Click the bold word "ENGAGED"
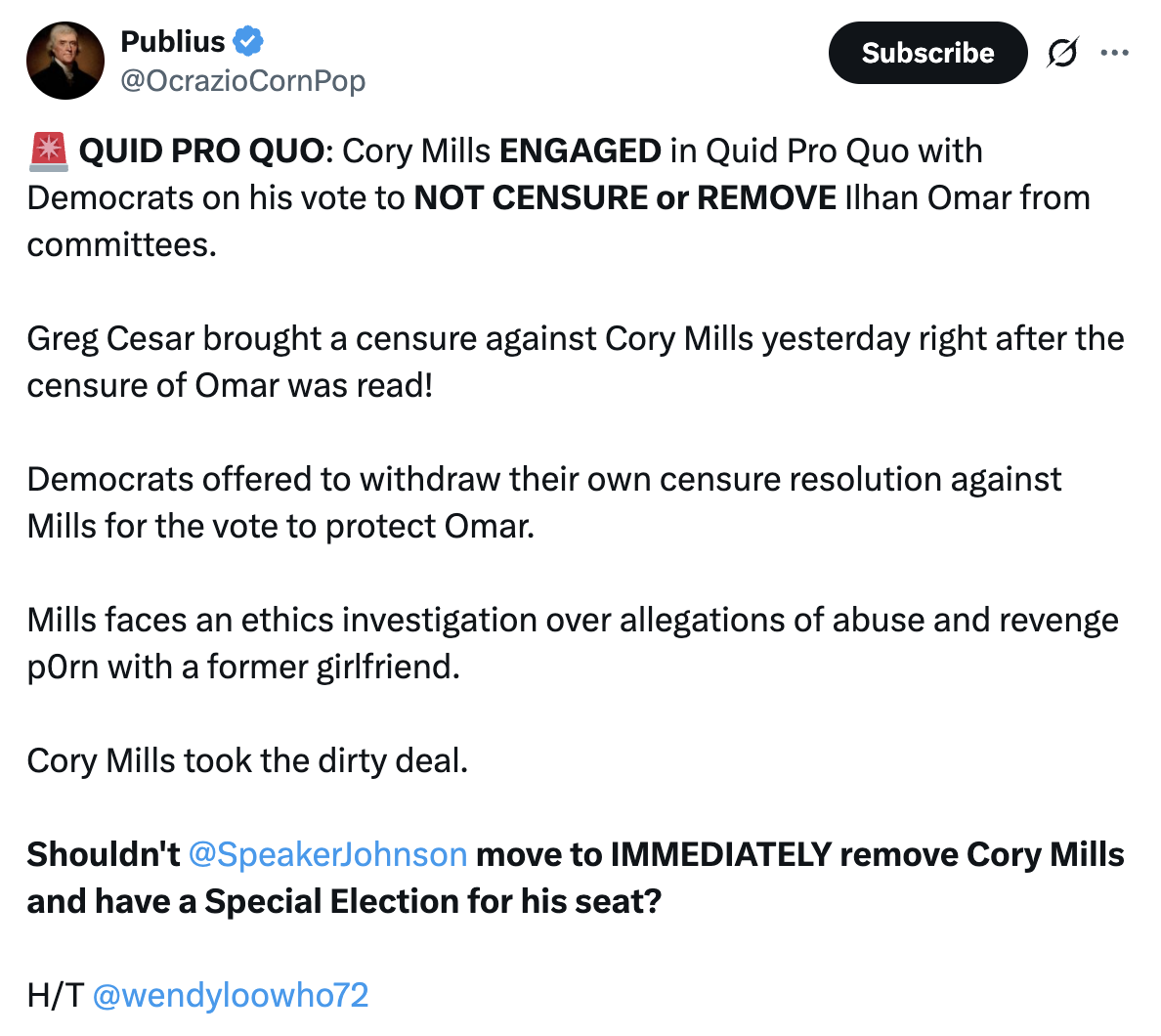The image size is (1161, 1036). pos(580,151)
